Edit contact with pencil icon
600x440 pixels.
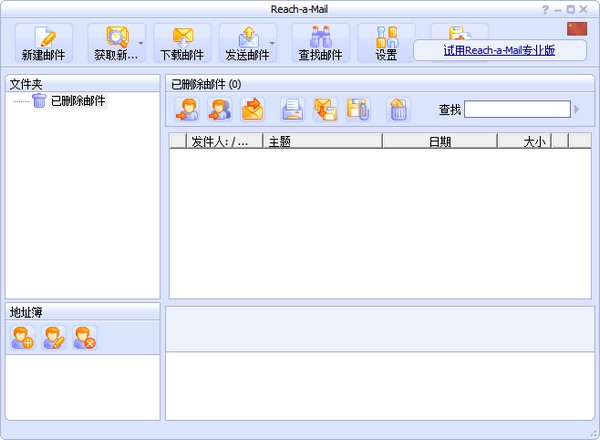[54, 338]
